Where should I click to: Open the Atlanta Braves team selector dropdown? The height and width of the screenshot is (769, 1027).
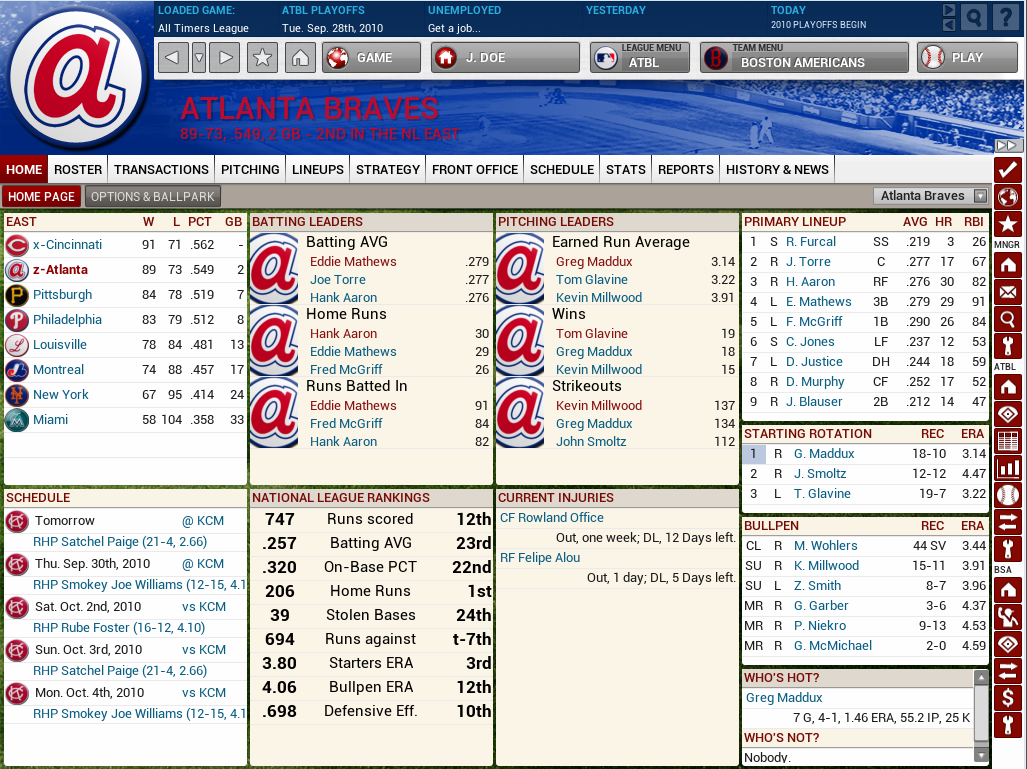tap(931, 196)
